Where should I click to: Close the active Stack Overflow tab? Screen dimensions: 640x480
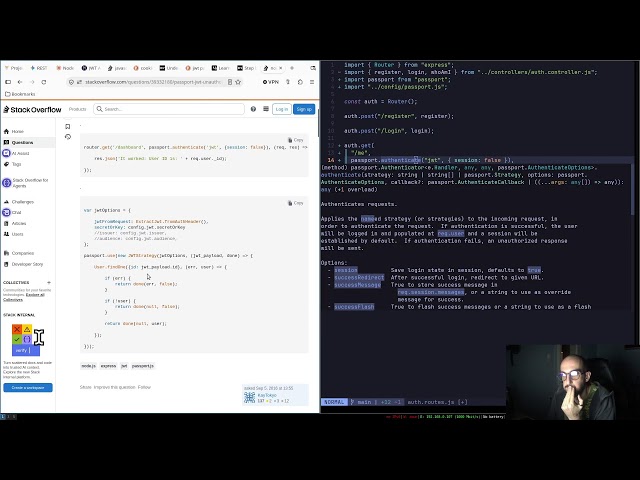[x=280, y=68]
